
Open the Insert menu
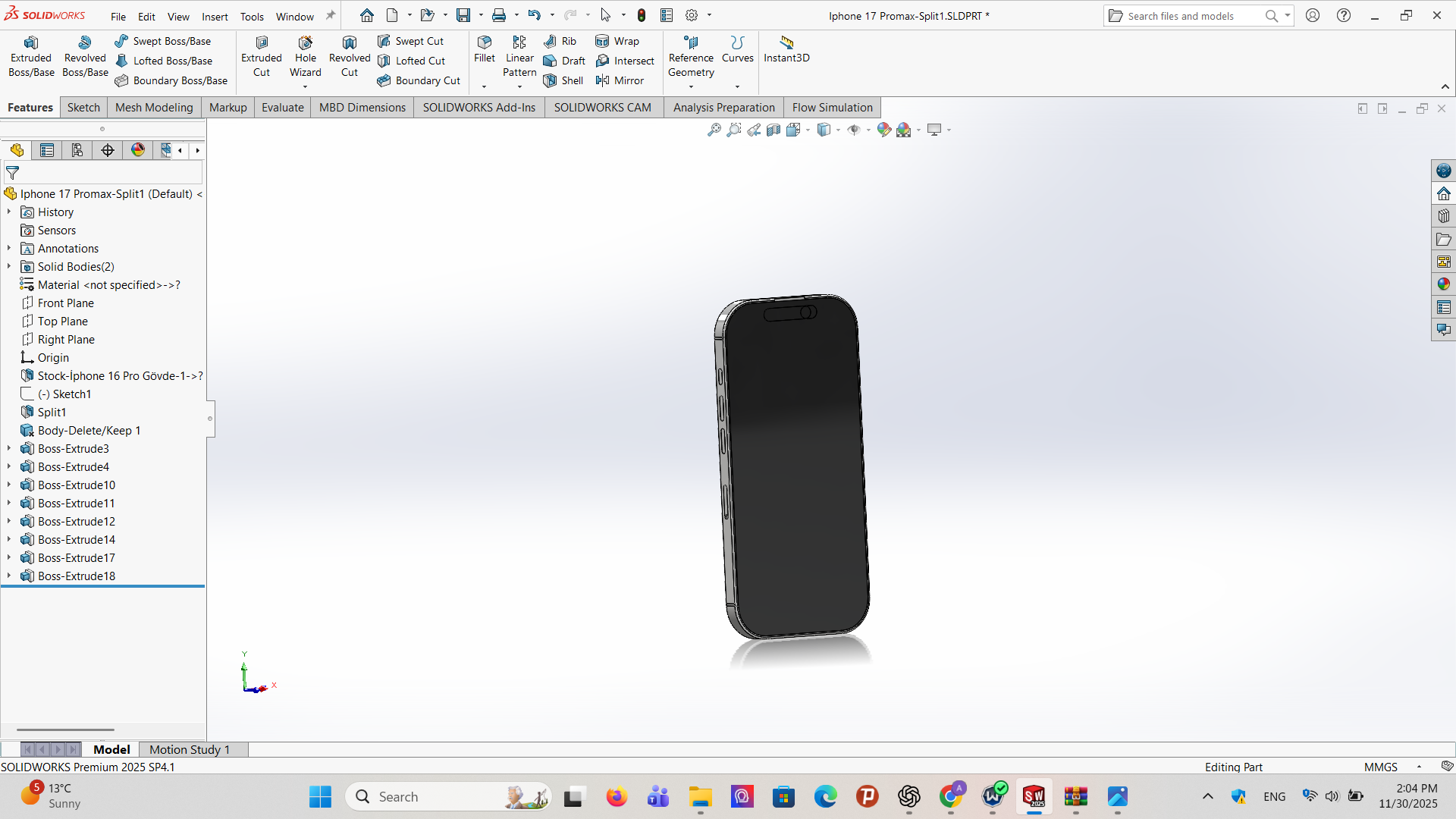[215, 17]
